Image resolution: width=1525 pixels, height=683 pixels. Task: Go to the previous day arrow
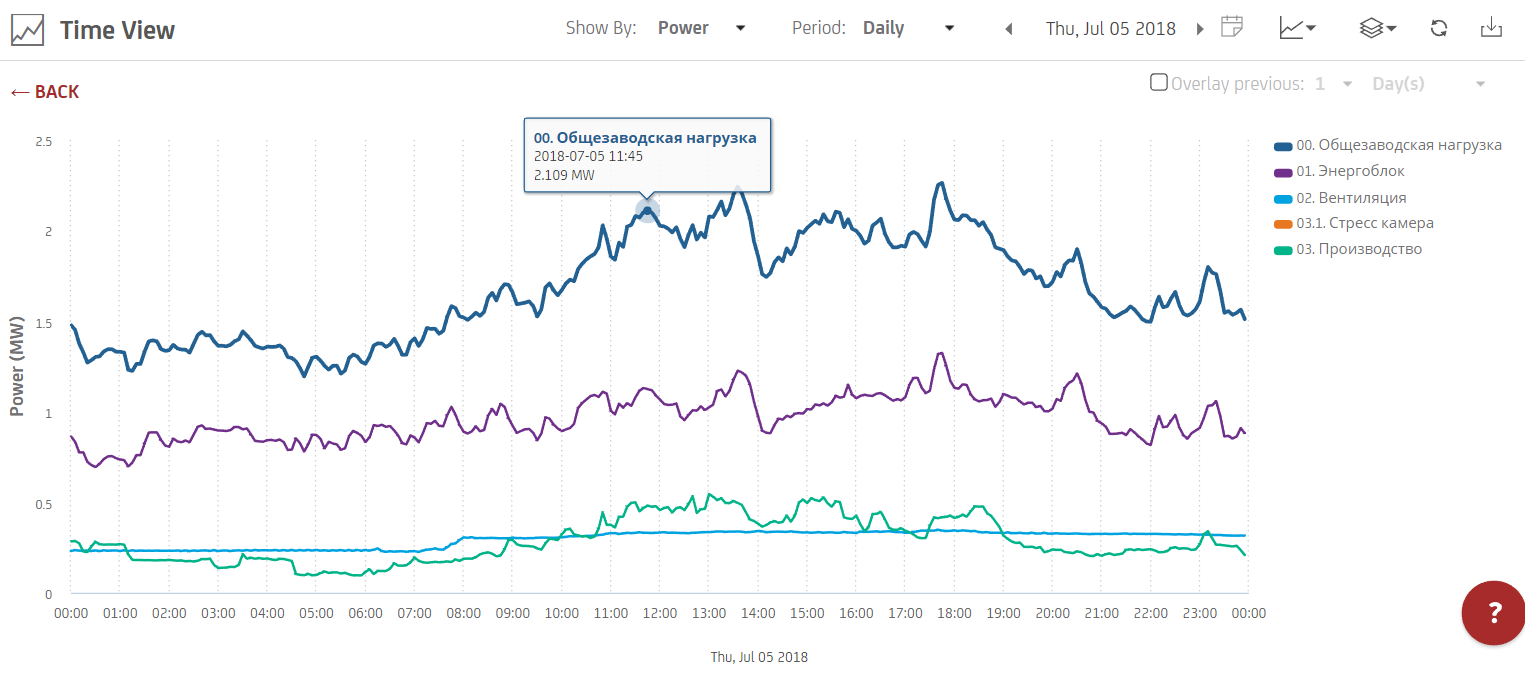[1009, 29]
